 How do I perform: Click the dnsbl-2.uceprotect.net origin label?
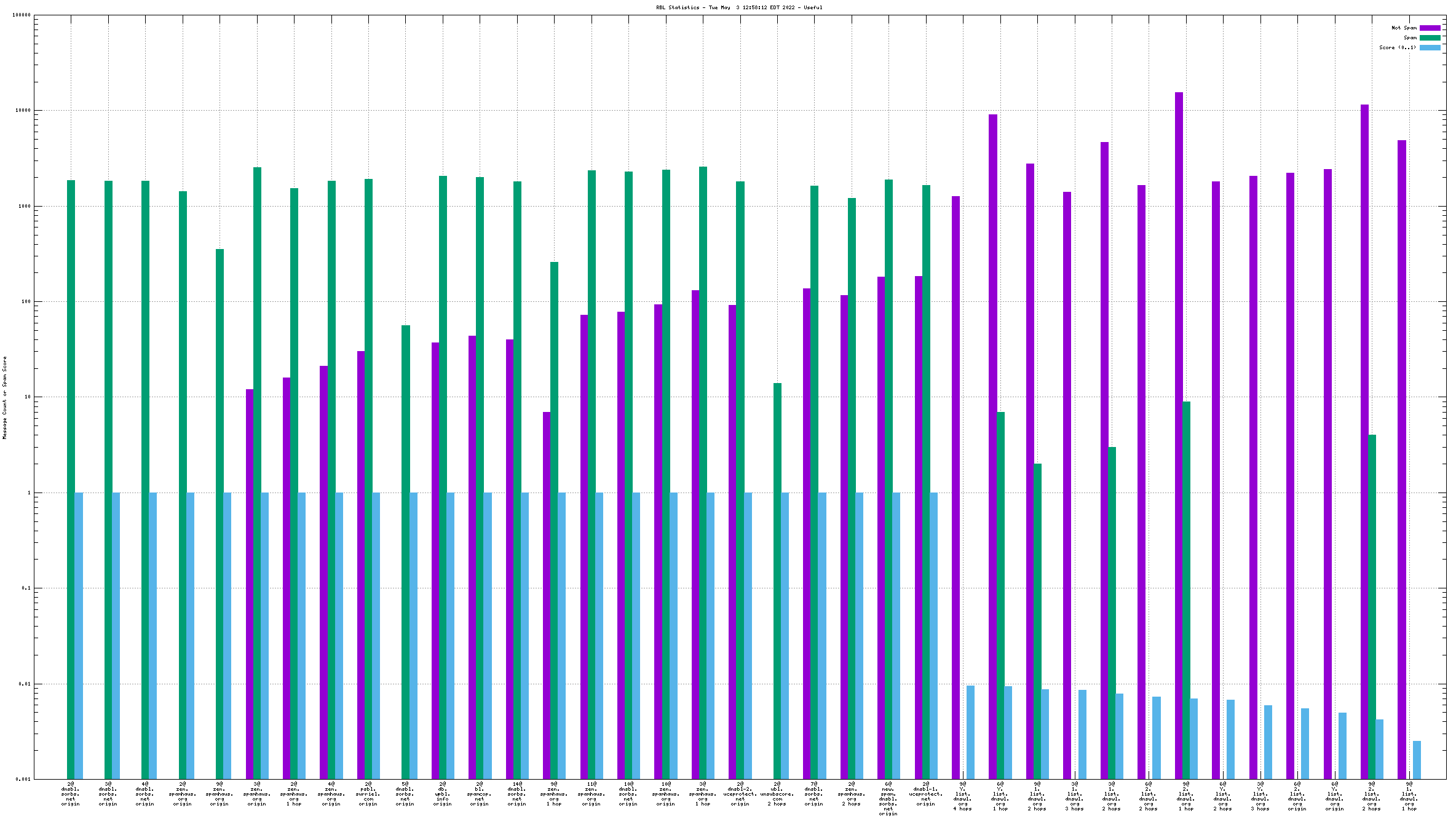[740, 794]
